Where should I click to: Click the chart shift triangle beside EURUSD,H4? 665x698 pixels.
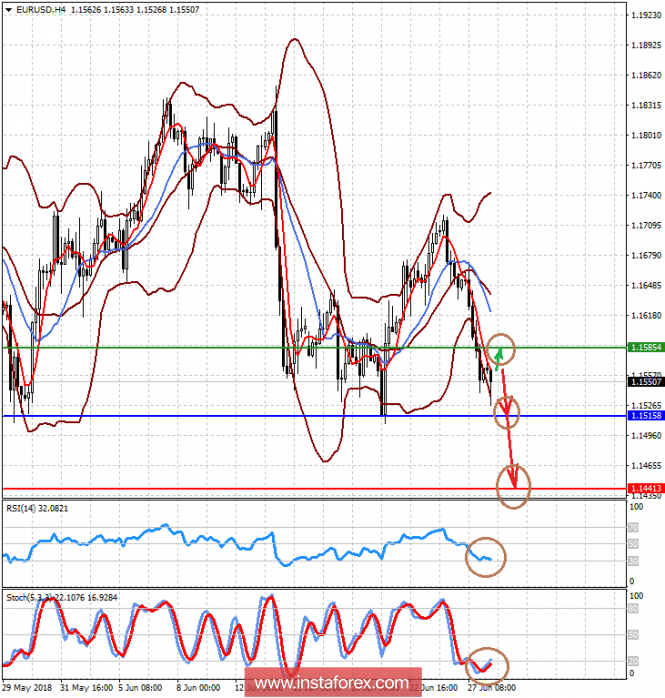point(7,9)
